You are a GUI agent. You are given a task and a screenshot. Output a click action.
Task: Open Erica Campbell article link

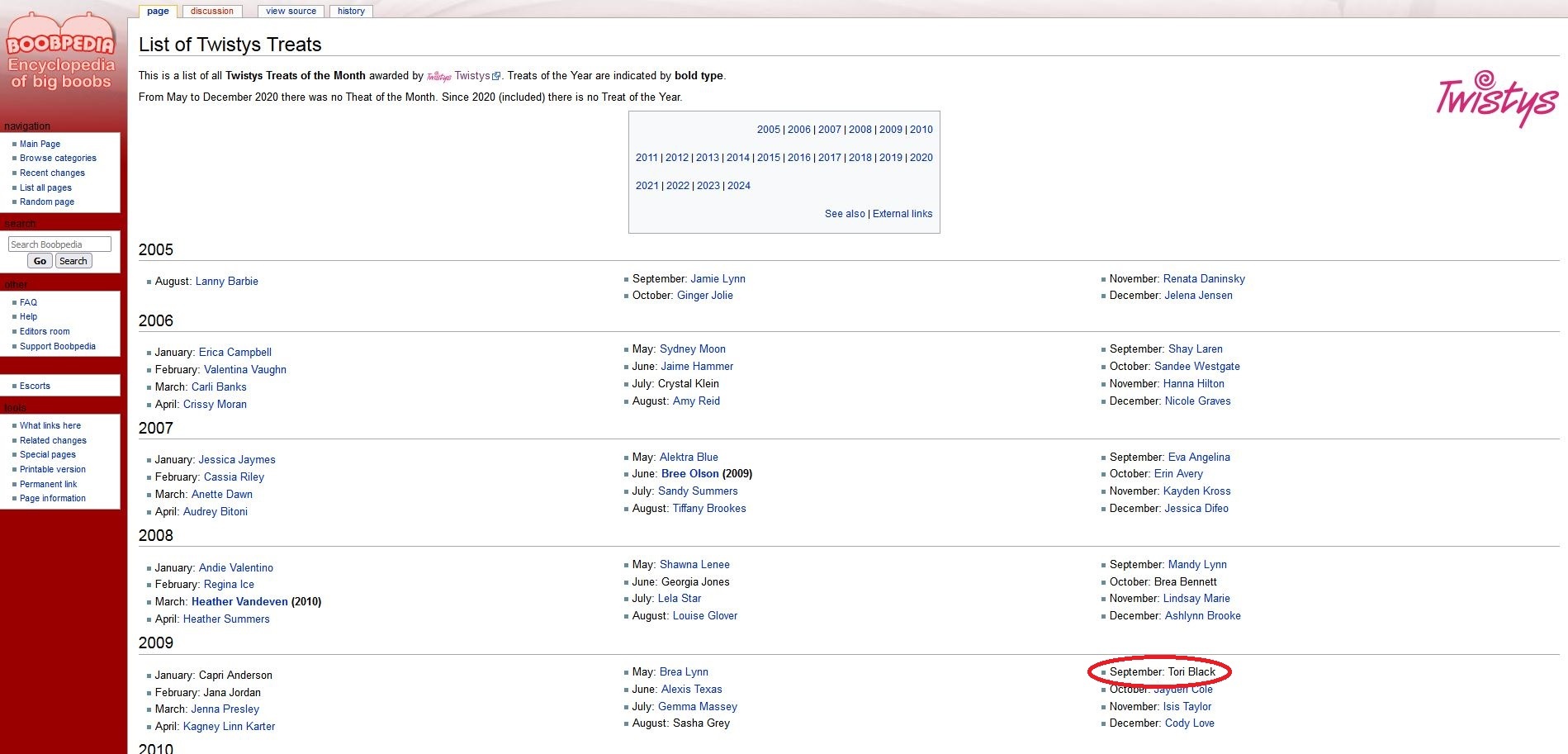[x=235, y=353]
